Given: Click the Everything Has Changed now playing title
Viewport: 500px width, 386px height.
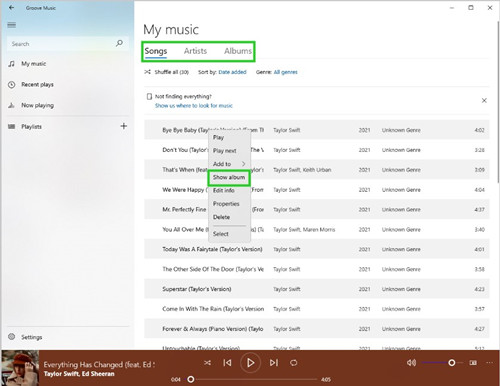Looking at the screenshot, I should 99,364.
